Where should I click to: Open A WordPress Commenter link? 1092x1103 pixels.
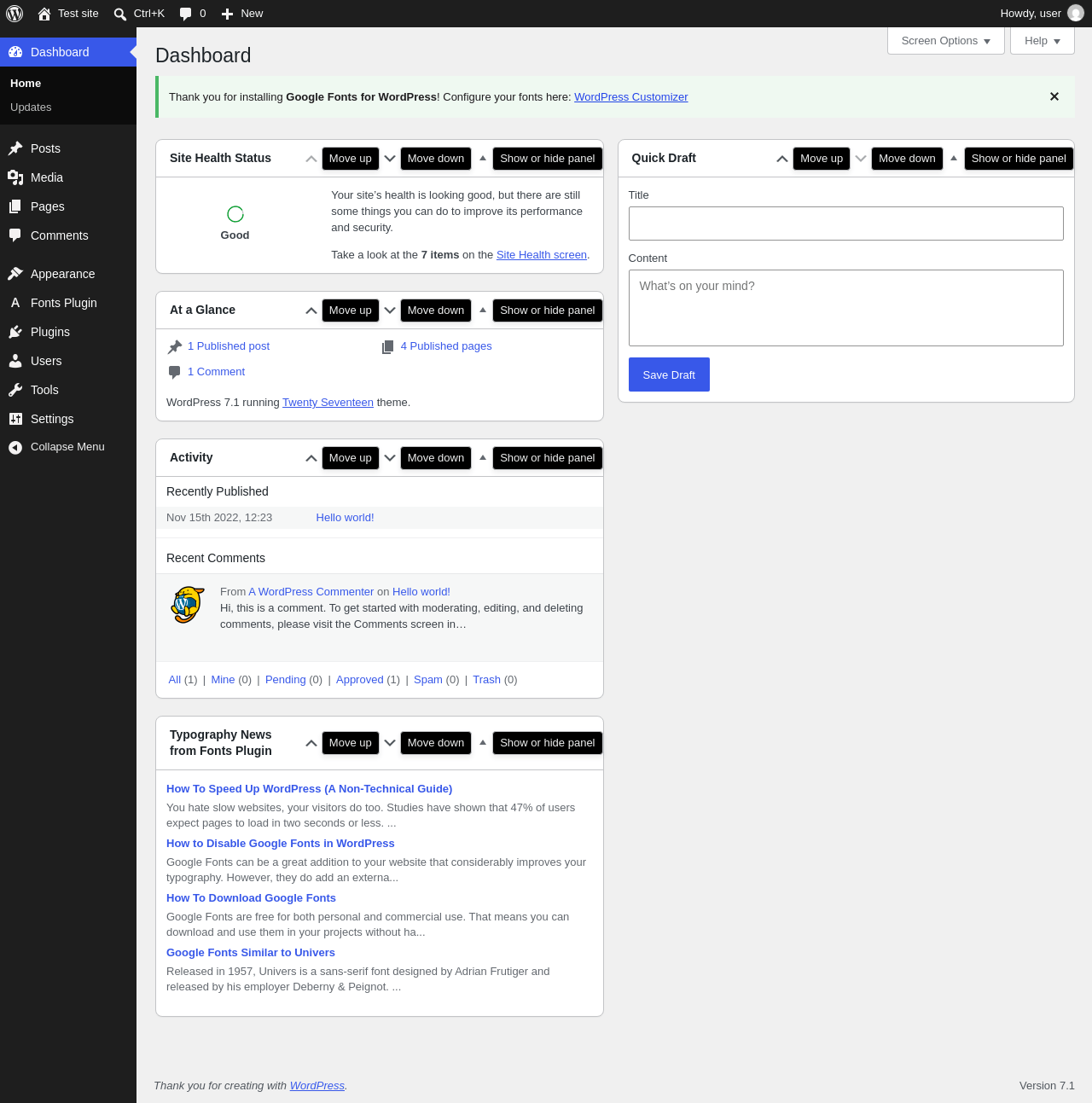311,592
